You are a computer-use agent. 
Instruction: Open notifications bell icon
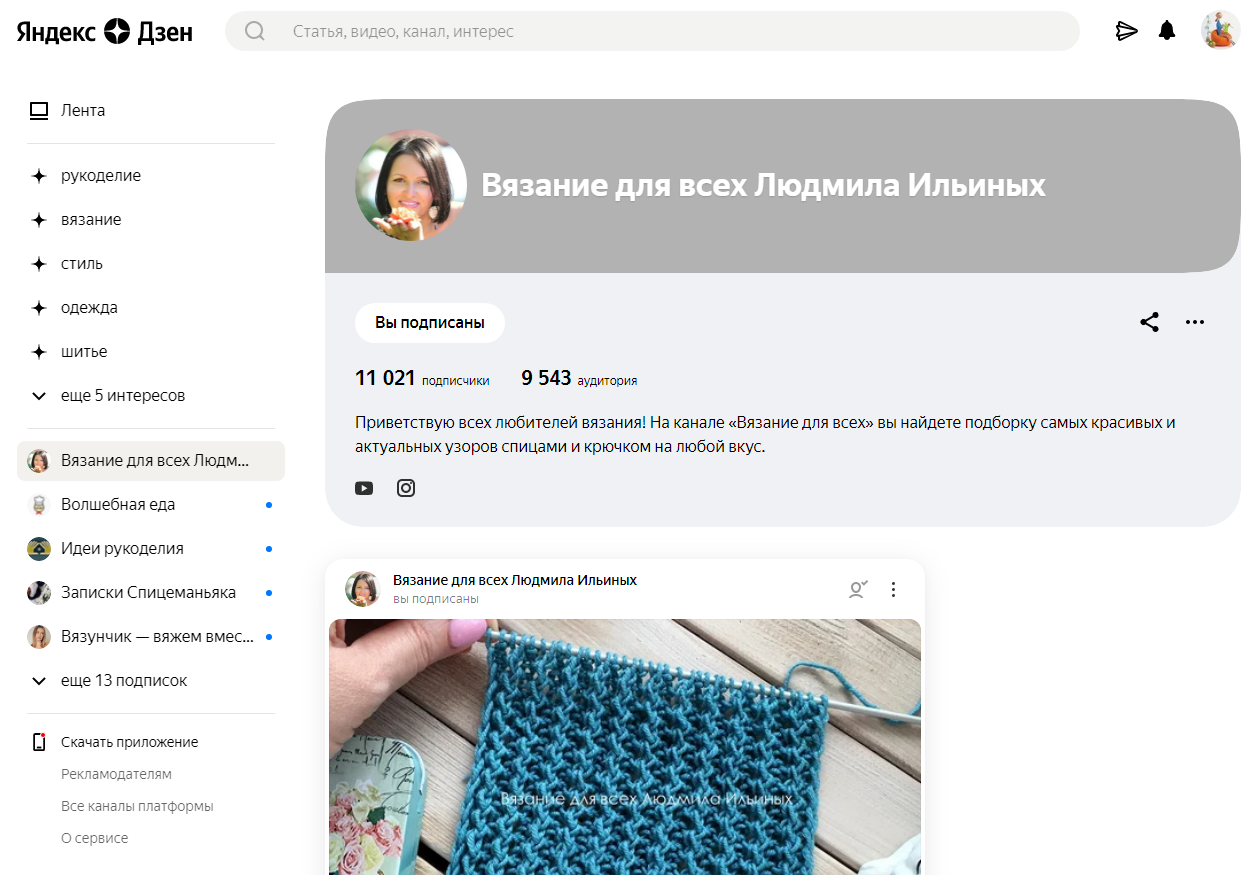pyautogui.click(x=1167, y=31)
